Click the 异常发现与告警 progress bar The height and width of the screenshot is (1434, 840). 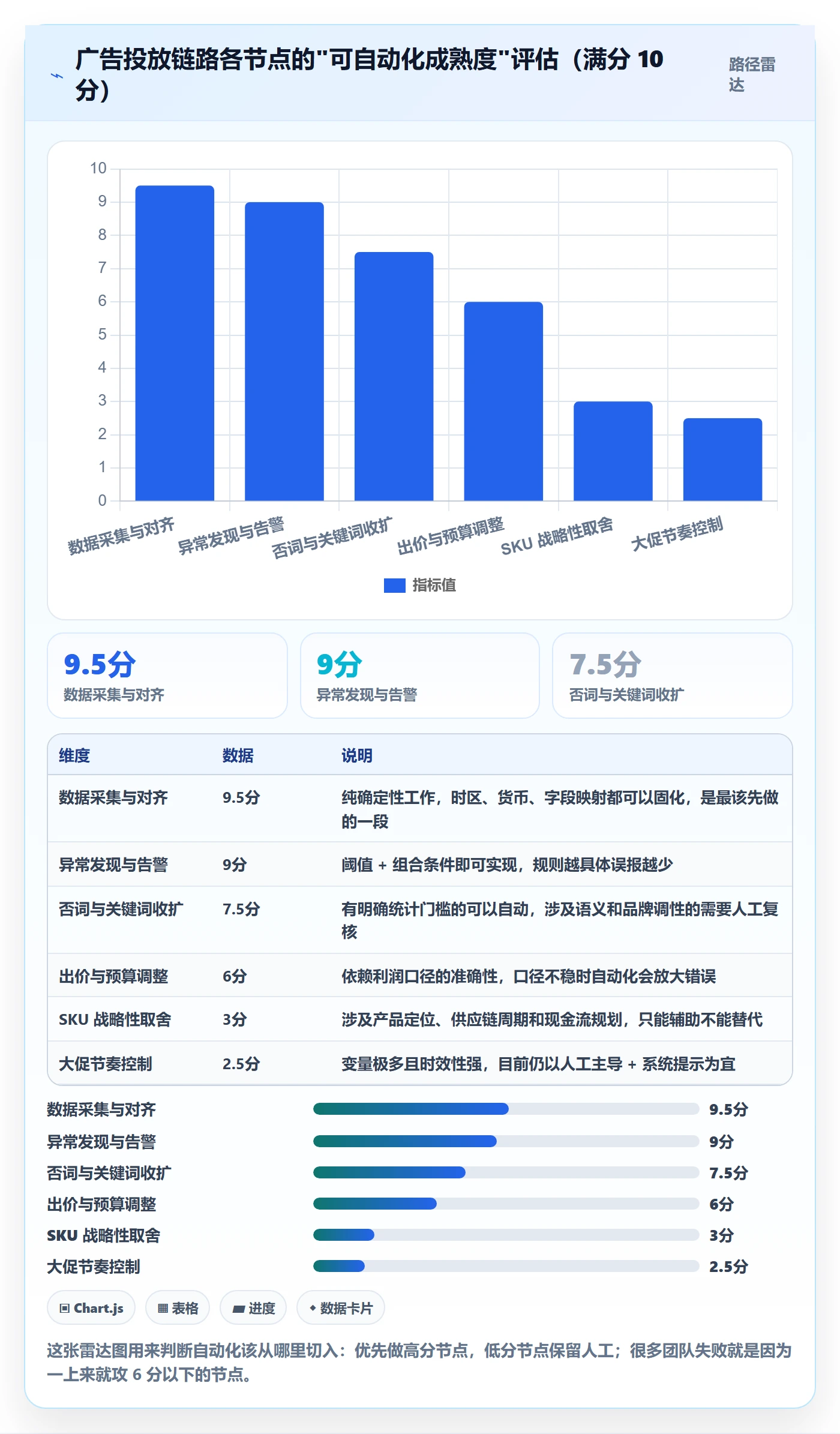(506, 1141)
